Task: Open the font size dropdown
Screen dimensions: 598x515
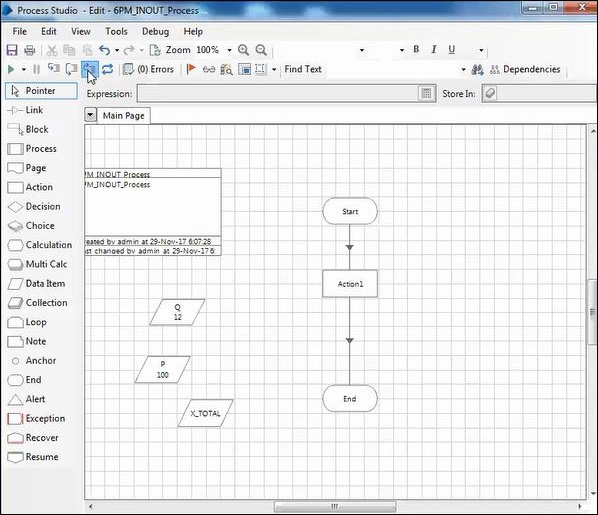Action: [x=402, y=50]
